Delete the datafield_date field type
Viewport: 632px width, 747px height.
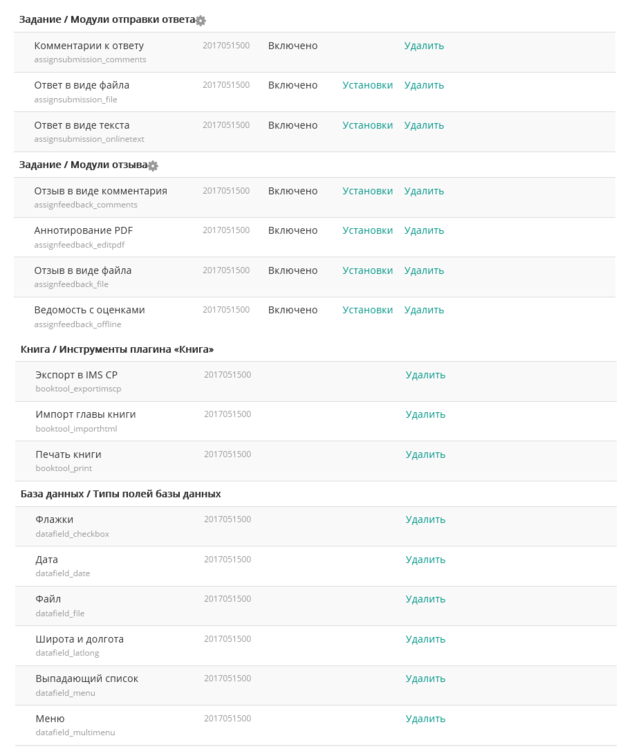pyautogui.click(x=425, y=560)
